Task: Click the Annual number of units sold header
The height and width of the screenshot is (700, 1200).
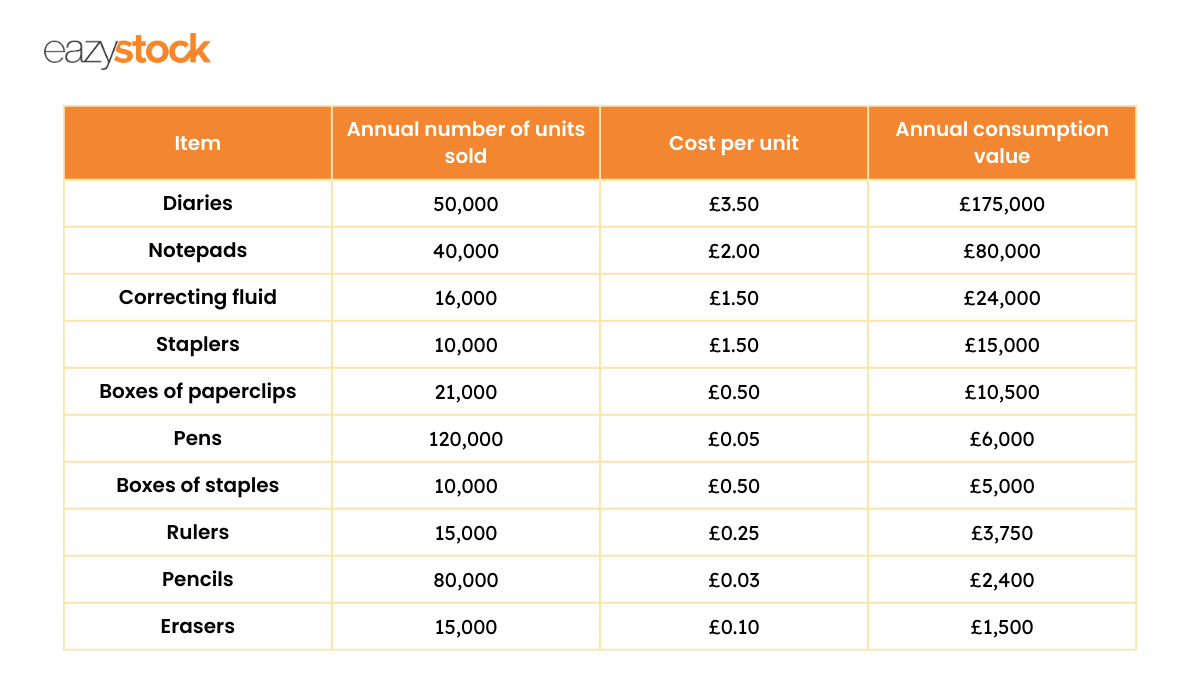Action: click(466, 142)
